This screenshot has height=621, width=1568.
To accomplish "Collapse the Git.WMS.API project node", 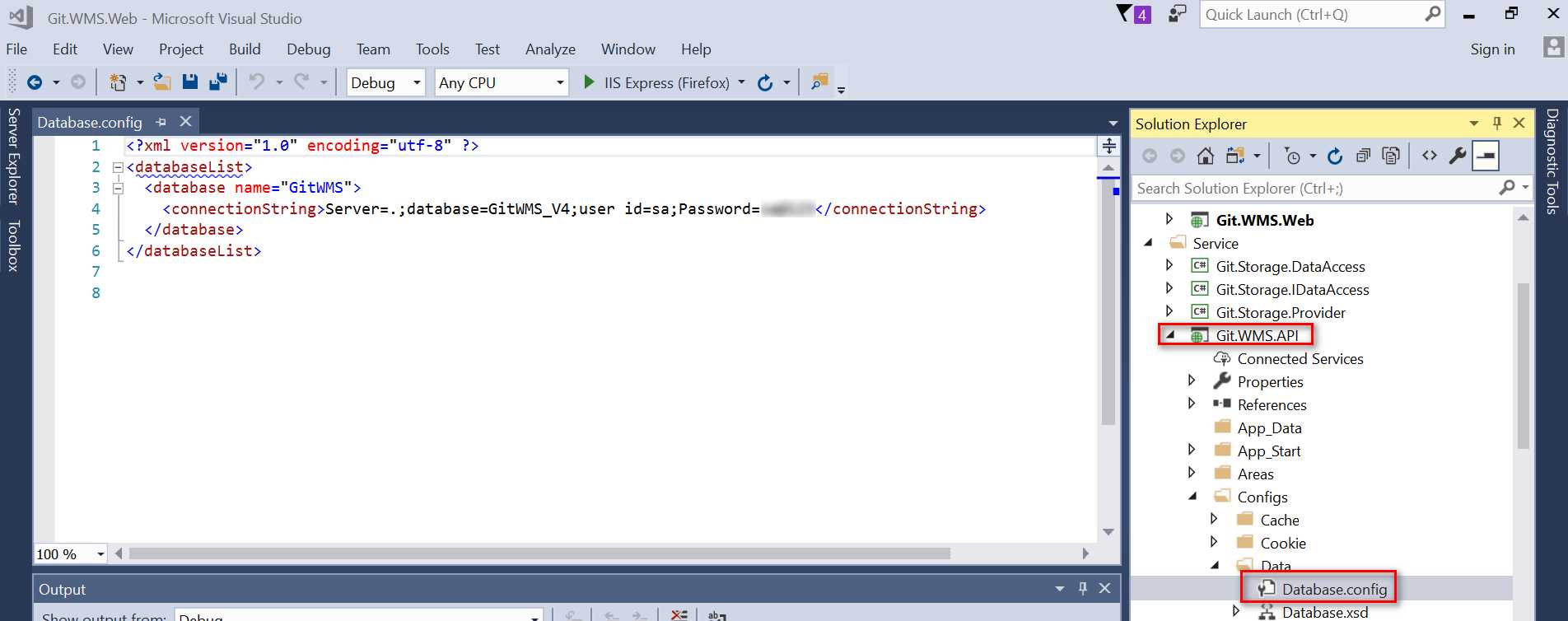I will click(1170, 334).
